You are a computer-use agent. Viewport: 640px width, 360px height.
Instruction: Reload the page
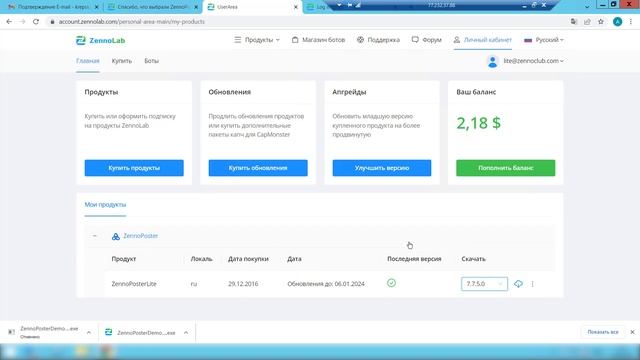[x=36, y=22]
